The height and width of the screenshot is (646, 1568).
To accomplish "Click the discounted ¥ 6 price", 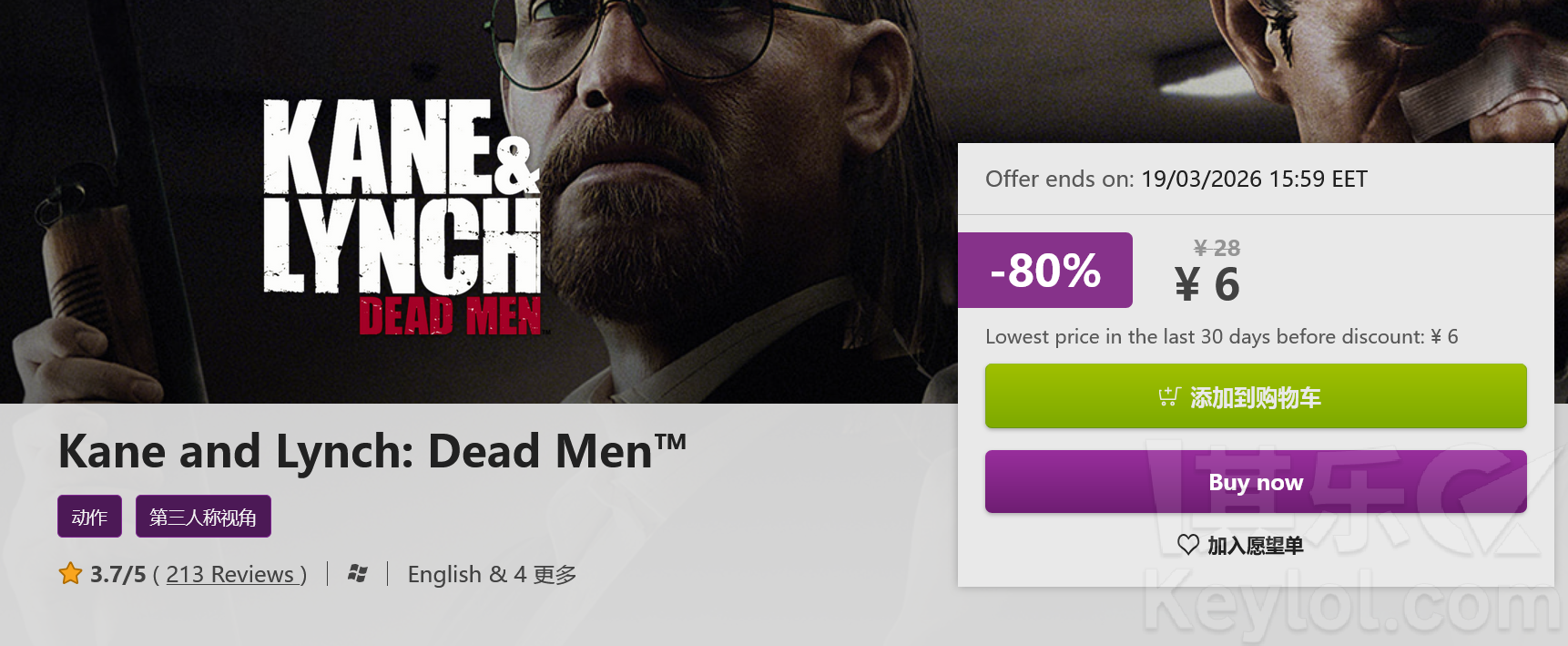I will pyautogui.click(x=1207, y=284).
